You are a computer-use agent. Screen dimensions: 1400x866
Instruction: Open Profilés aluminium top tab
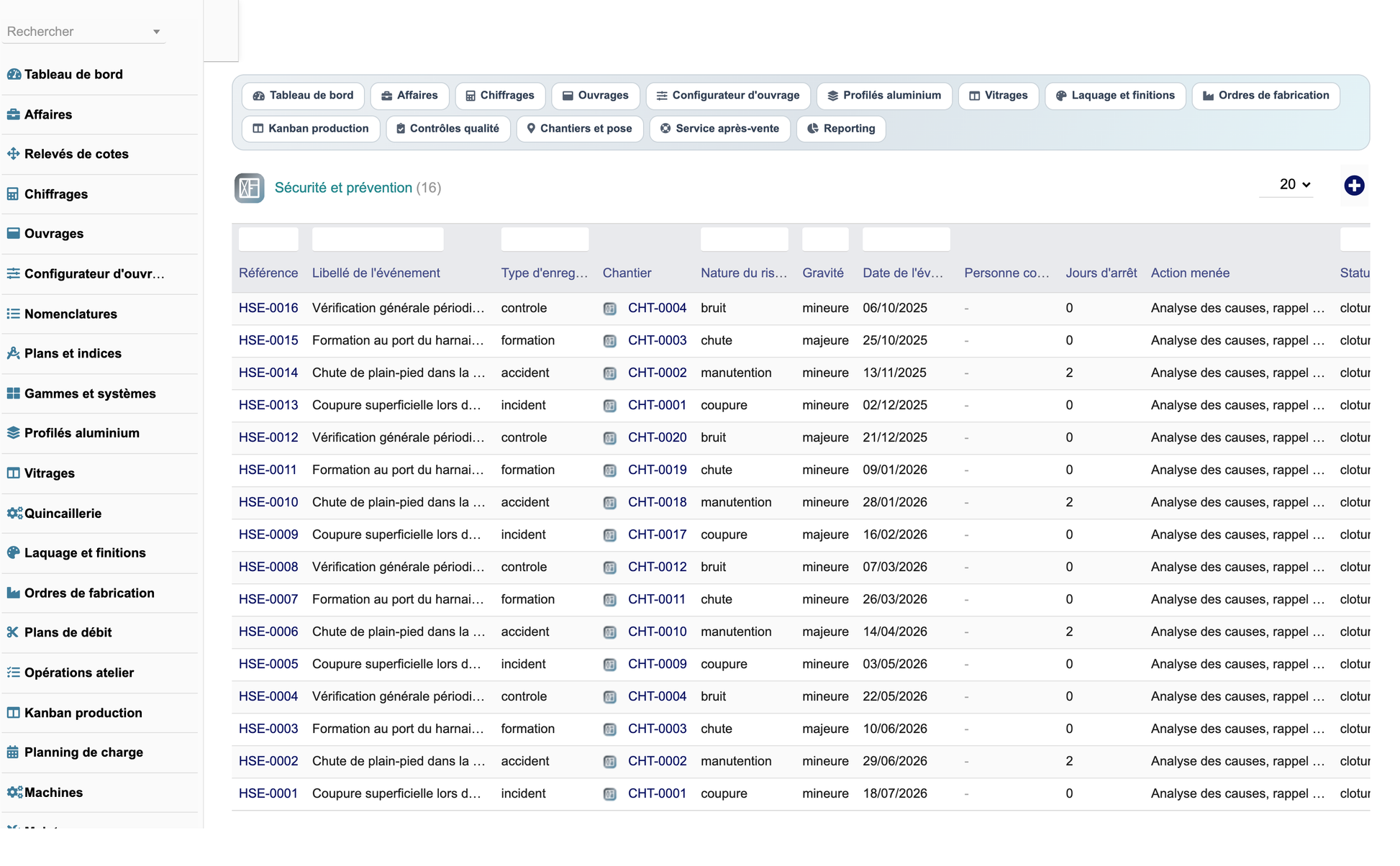(884, 96)
